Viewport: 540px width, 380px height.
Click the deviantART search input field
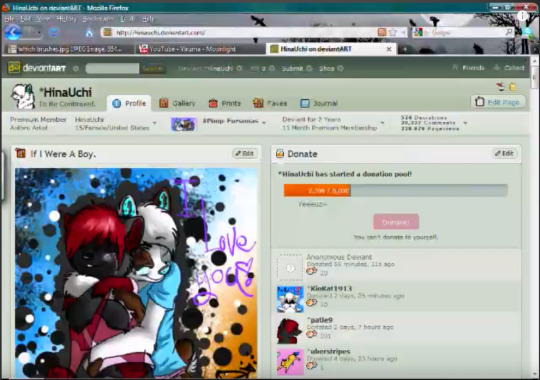click(112, 68)
